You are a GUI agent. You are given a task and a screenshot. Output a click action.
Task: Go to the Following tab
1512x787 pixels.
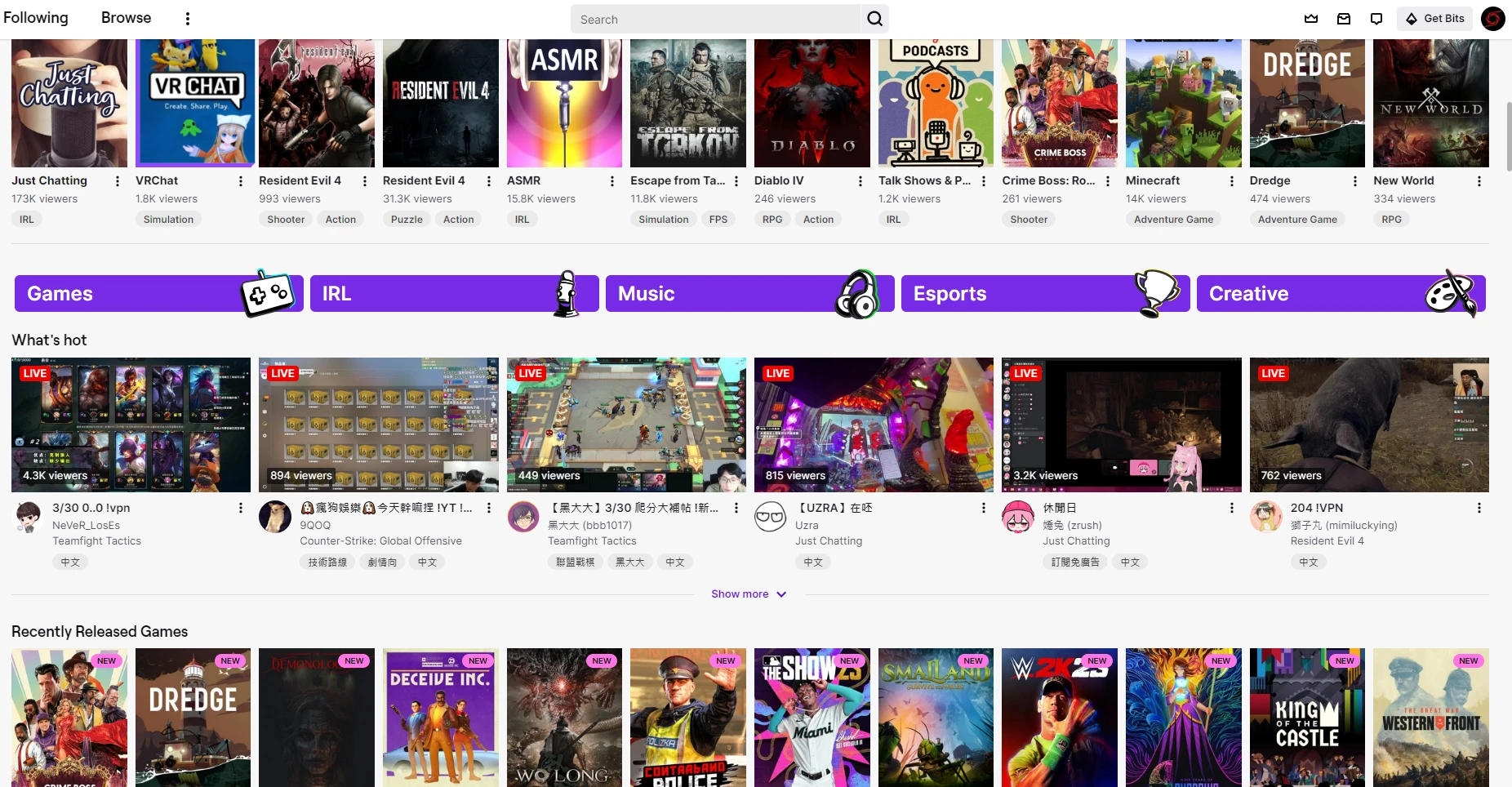point(36,17)
